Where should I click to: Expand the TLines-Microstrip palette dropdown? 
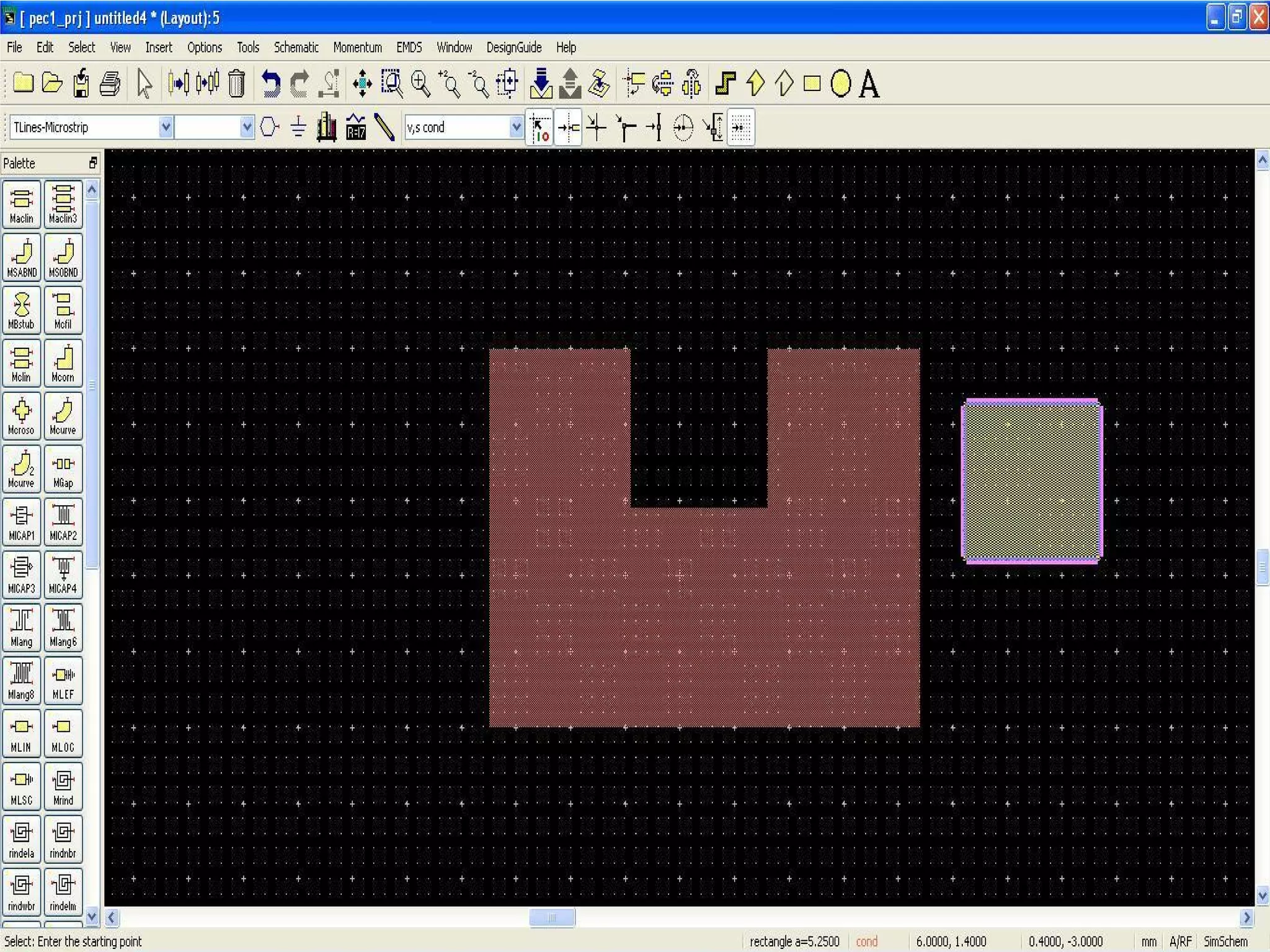[166, 127]
